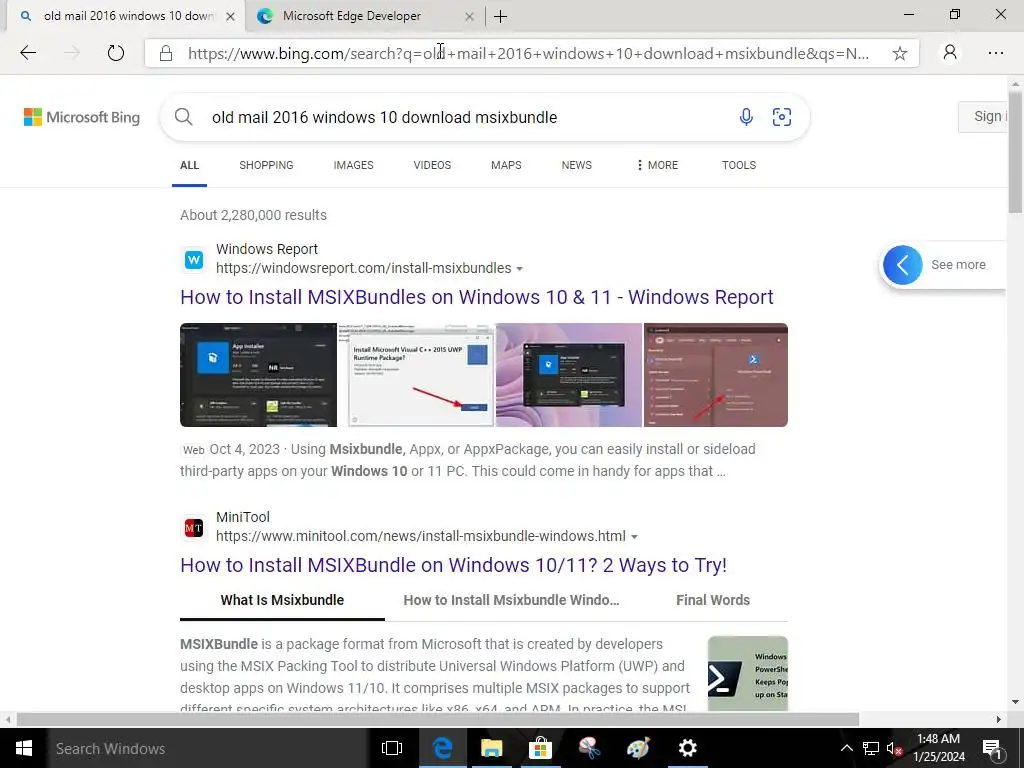This screenshot has width=1024, height=768.
Task: Select the Microsoft Edge Developer browser tab
Action: pyautogui.click(x=366, y=16)
